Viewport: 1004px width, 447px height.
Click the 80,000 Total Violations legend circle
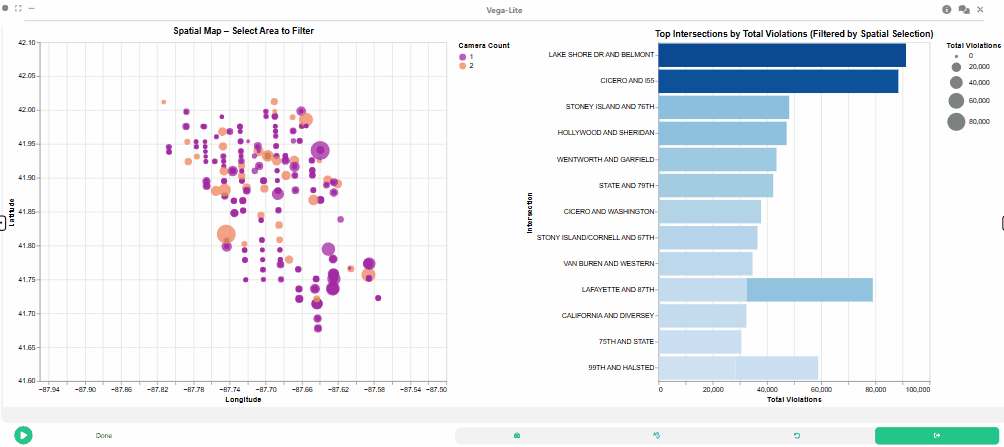(x=956, y=121)
